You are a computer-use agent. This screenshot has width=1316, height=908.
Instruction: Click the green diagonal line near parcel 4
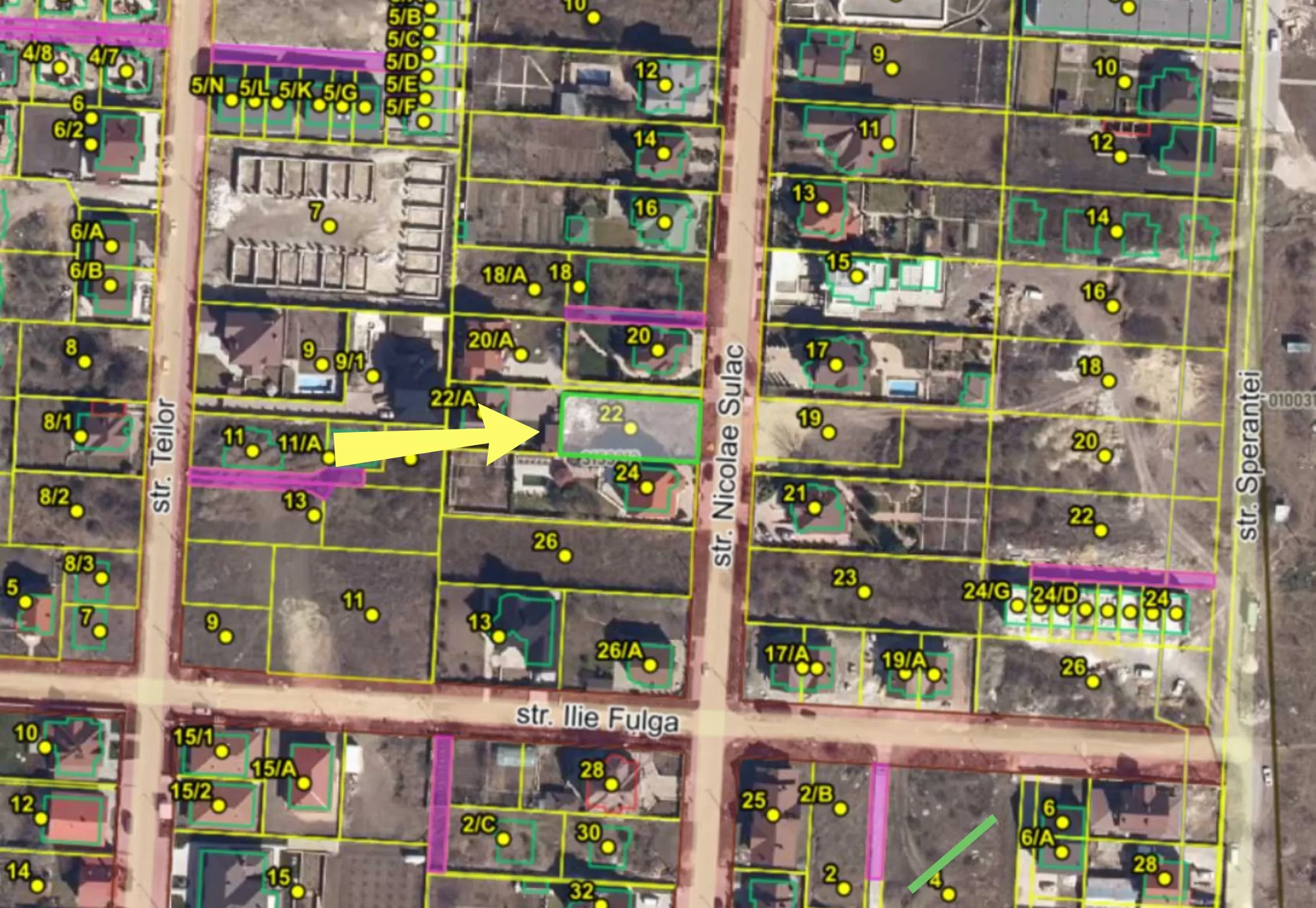tap(952, 854)
